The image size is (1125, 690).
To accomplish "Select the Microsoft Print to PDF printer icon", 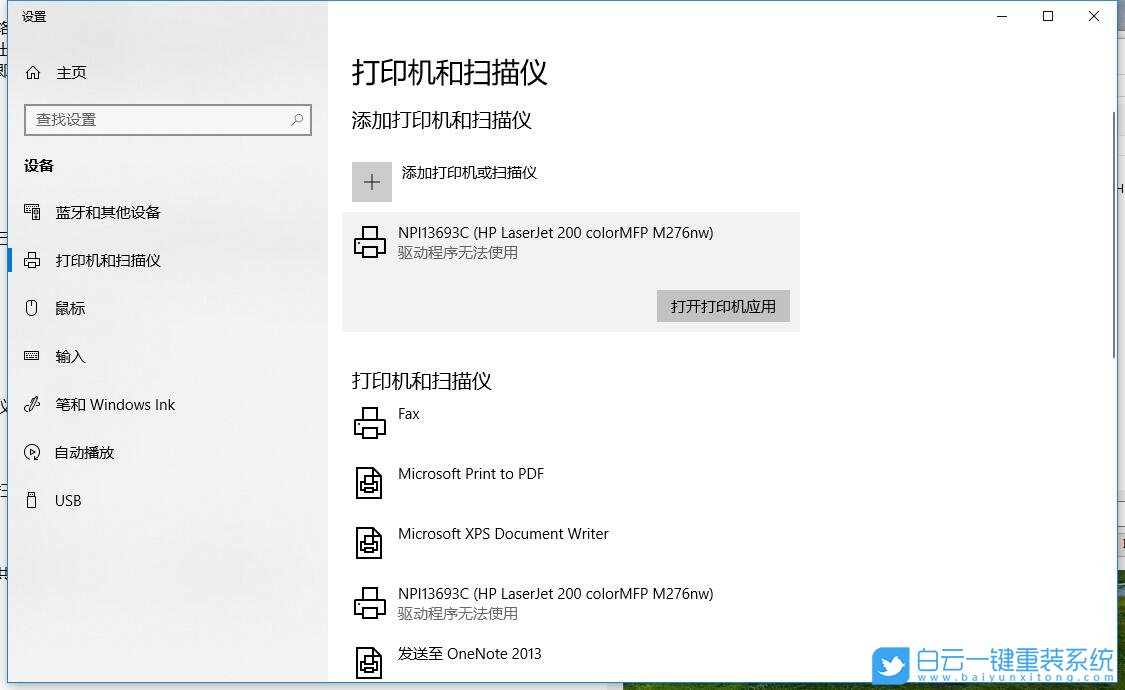I will pyautogui.click(x=371, y=482).
